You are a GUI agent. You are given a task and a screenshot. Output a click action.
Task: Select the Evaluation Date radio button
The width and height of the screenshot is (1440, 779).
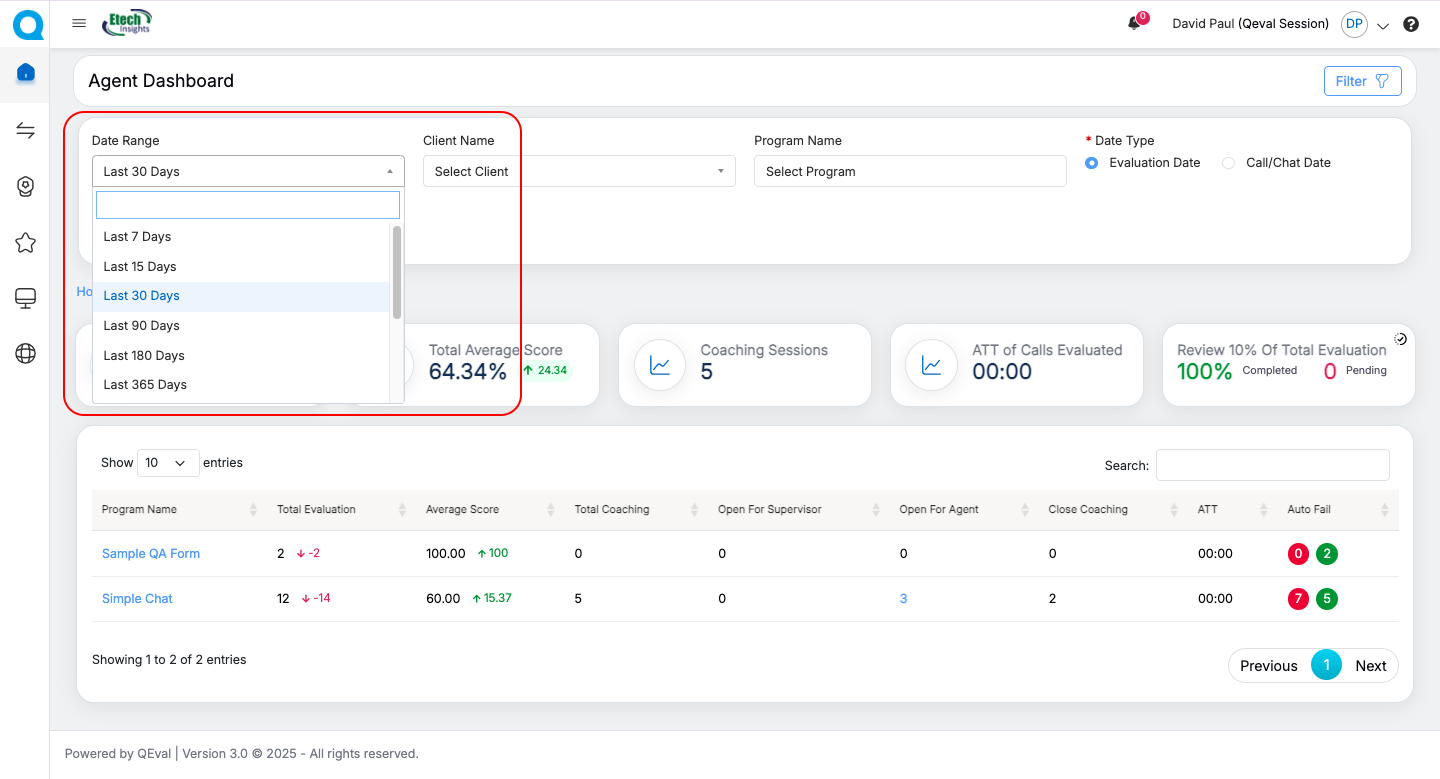point(1092,163)
